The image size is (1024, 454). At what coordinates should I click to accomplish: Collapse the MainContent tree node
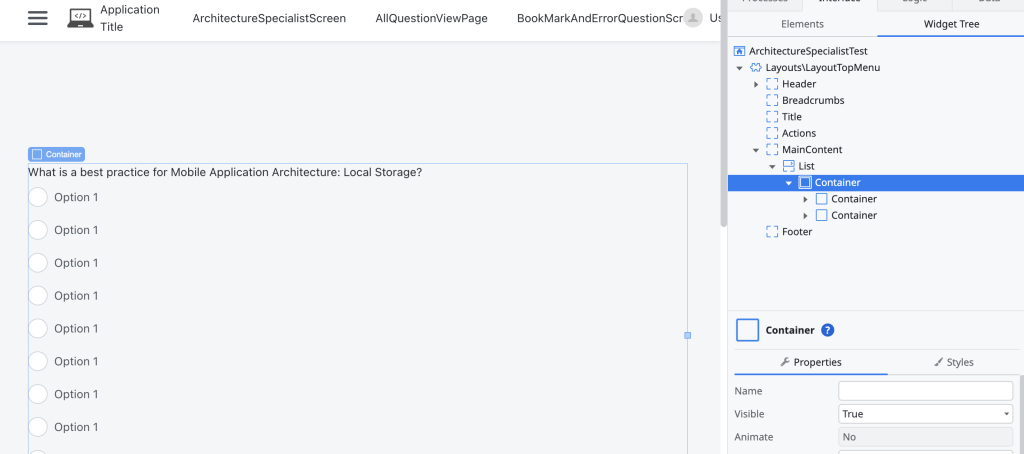(756, 150)
